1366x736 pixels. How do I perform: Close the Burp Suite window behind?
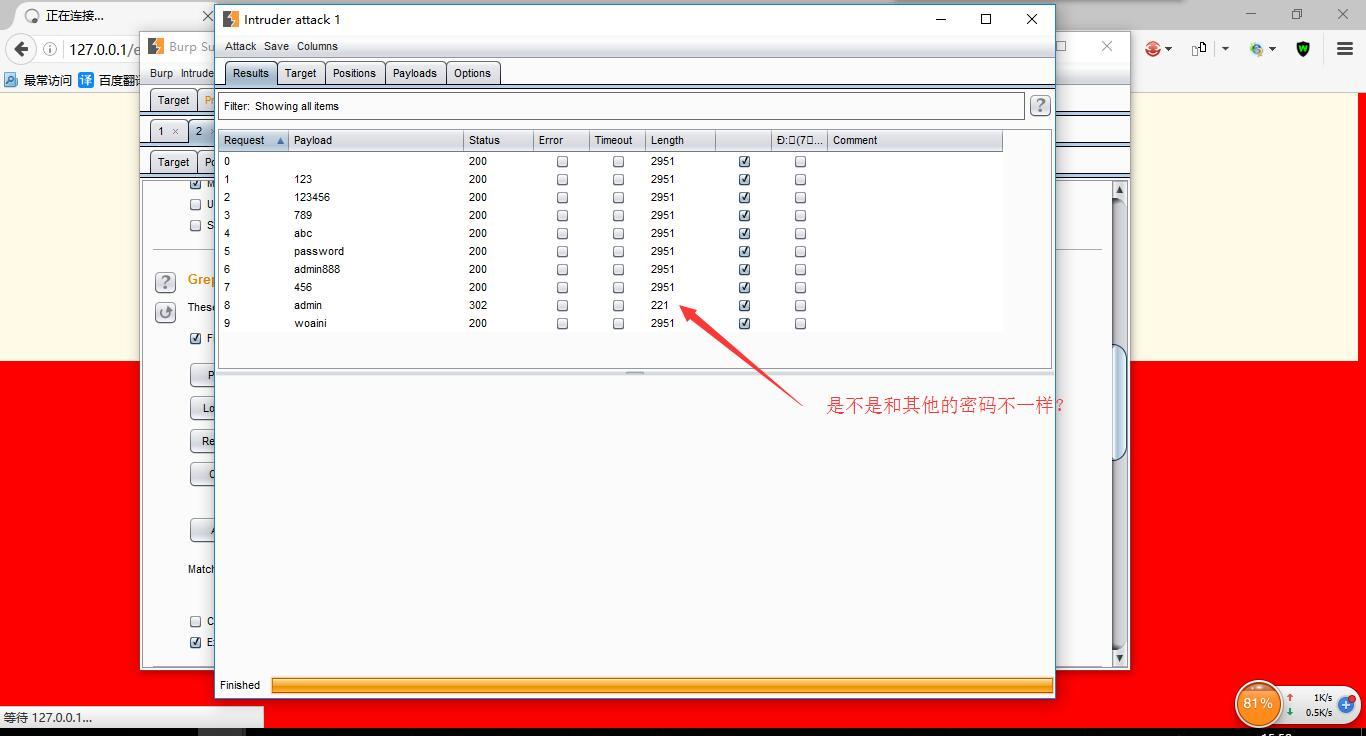(x=1107, y=46)
